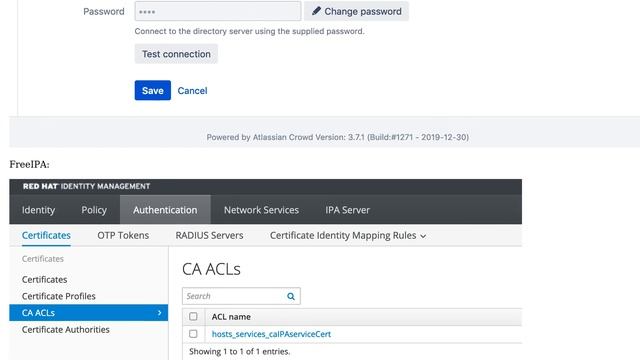This screenshot has height=360, width=640.
Task: Select Certificate Profiles in sidebar
Action: click(x=59, y=296)
